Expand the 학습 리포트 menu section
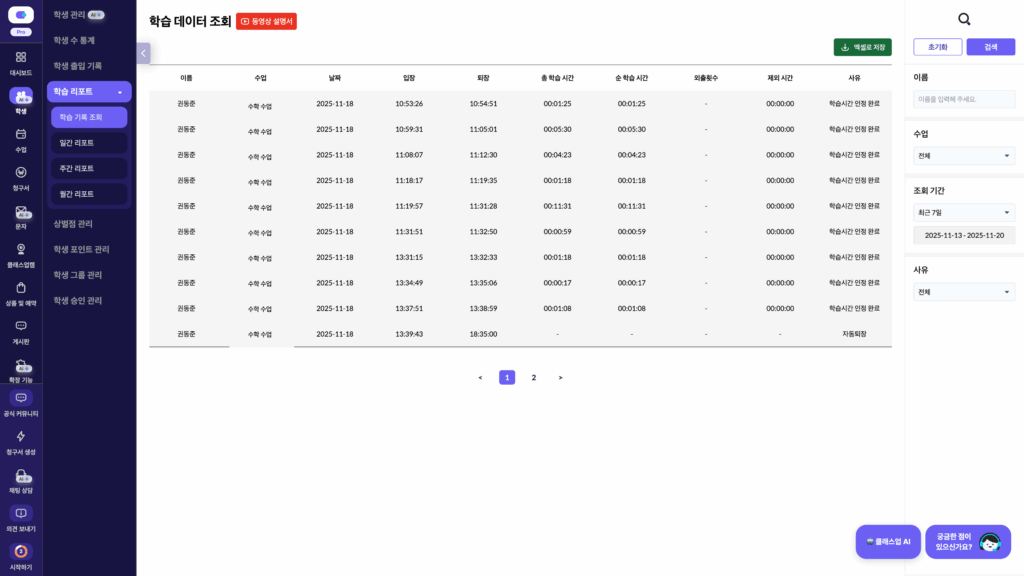This screenshot has width=1024, height=576. click(x=89, y=92)
